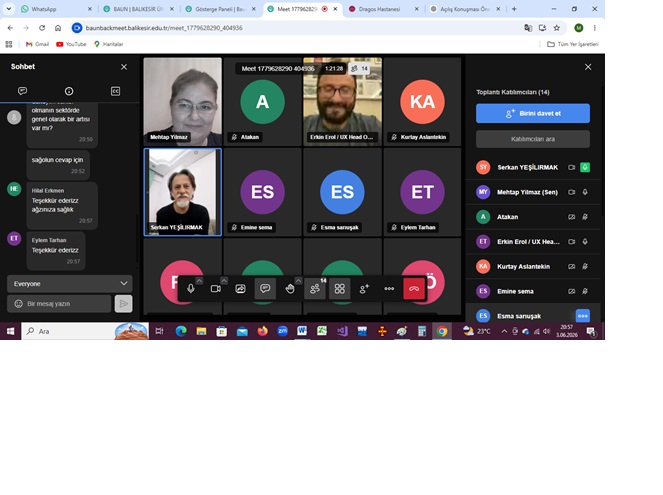
Task: Start screen sharing from the toolbar
Action: pyautogui.click(x=240, y=289)
